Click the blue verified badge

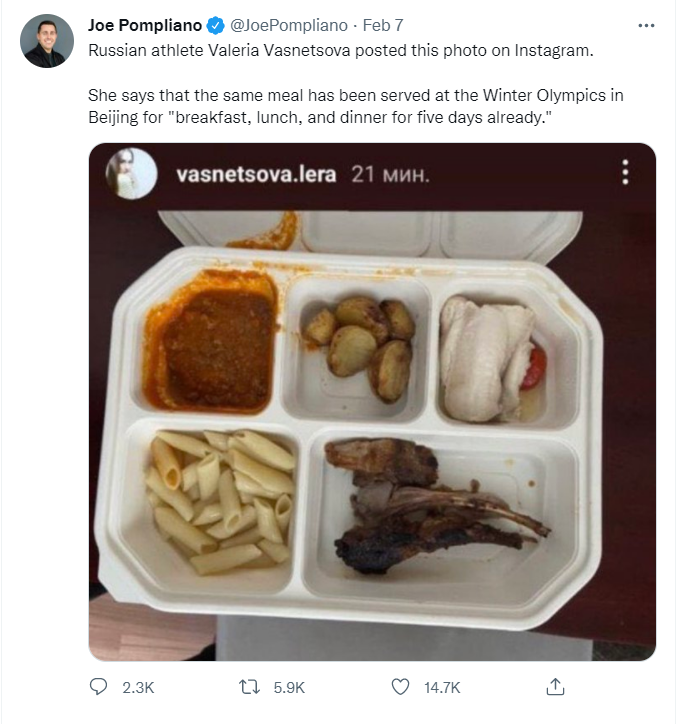click(x=215, y=25)
